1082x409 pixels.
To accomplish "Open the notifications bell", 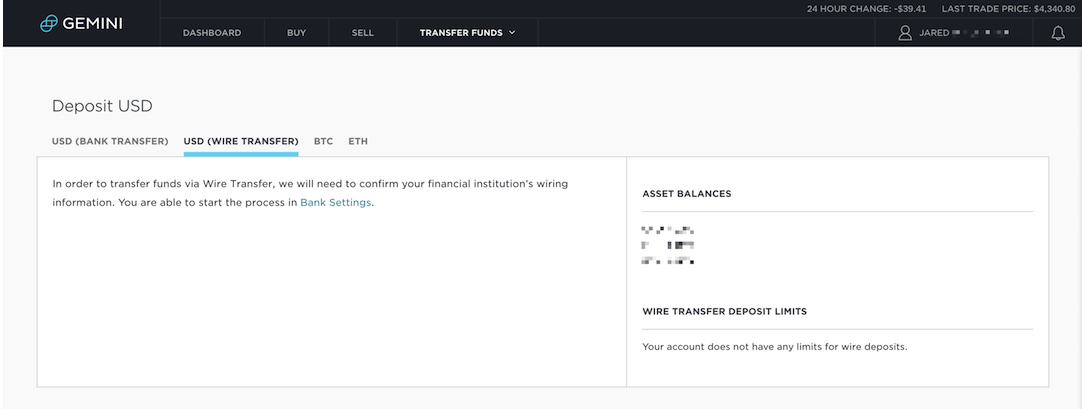I will tap(1058, 33).
